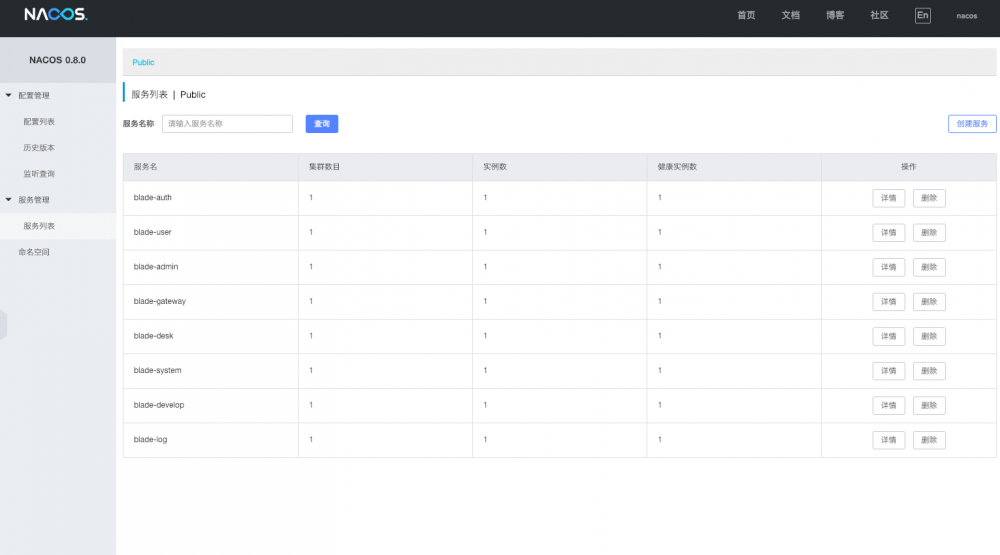Open 文档 in the top navigation
Image resolution: width=1000 pixels, height=555 pixels.
tap(790, 15)
